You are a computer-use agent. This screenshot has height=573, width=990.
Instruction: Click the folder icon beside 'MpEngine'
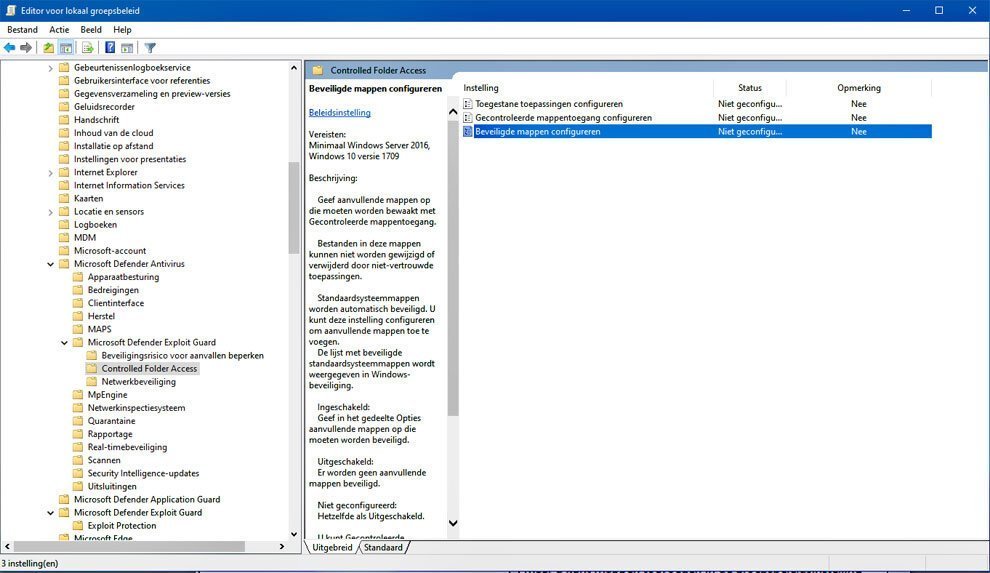tap(78, 394)
